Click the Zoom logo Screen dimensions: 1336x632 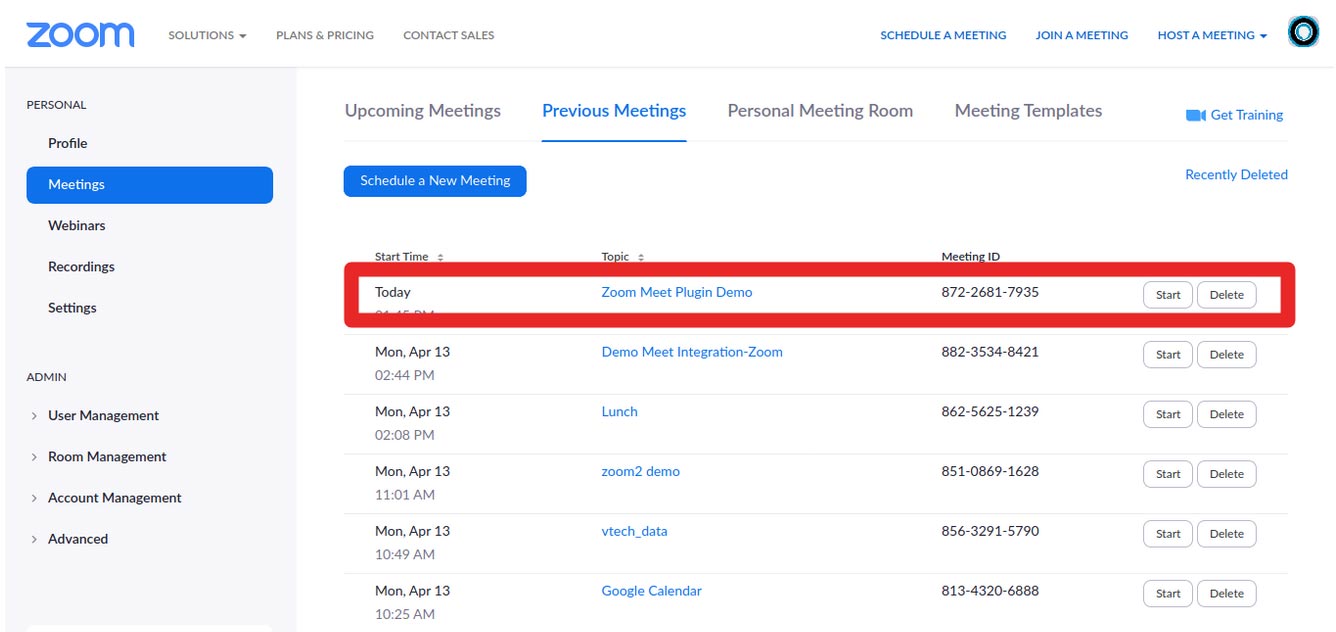(x=80, y=35)
